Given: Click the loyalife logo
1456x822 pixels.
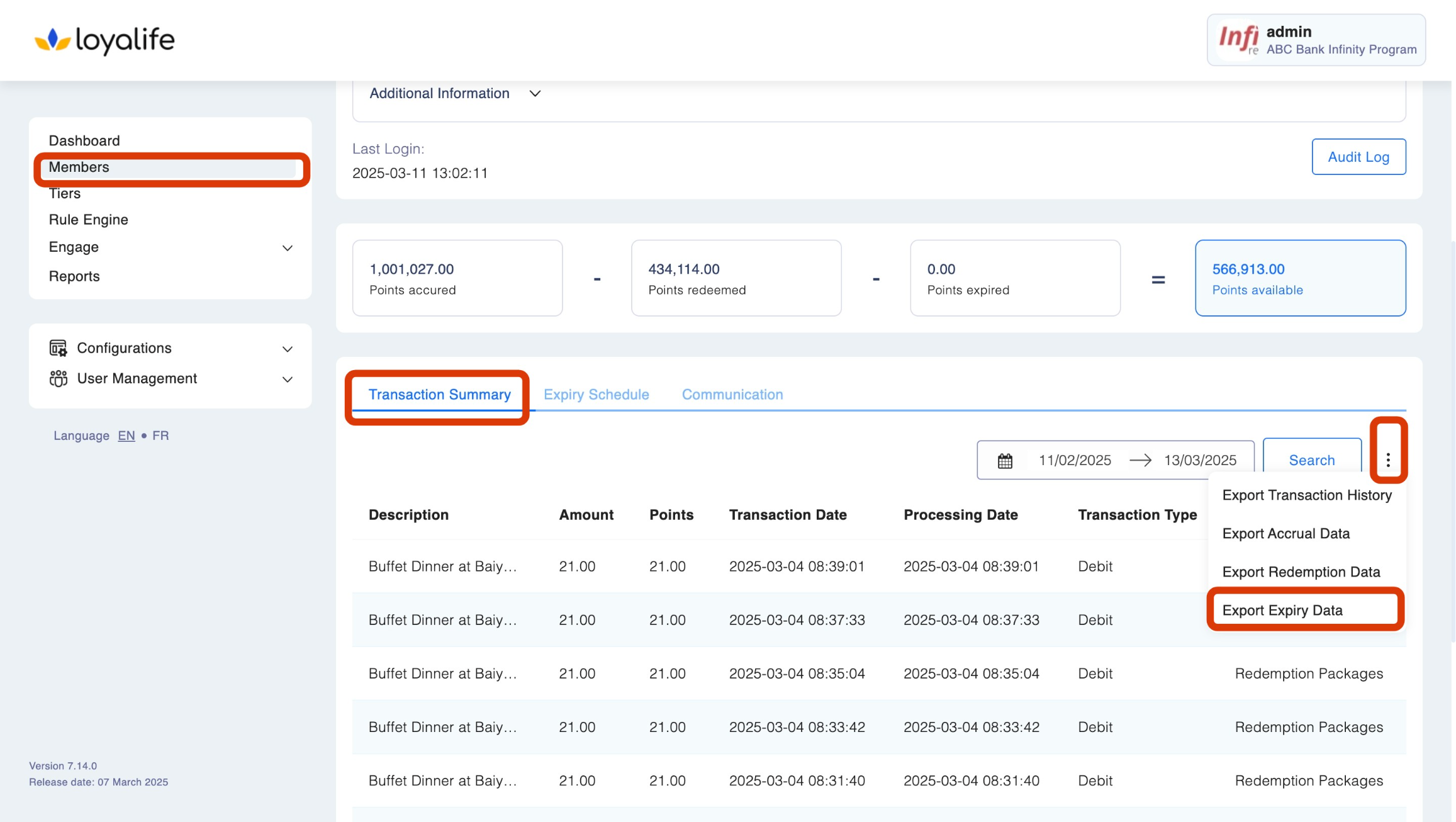Looking at the screenshot, I should (104, 40).
